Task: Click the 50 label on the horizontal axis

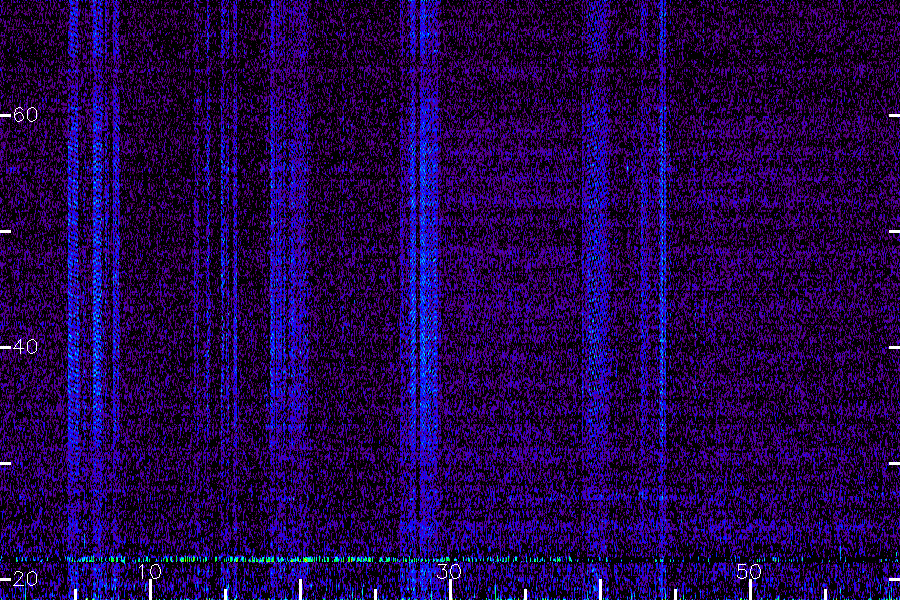Action: tap(749, 571)
